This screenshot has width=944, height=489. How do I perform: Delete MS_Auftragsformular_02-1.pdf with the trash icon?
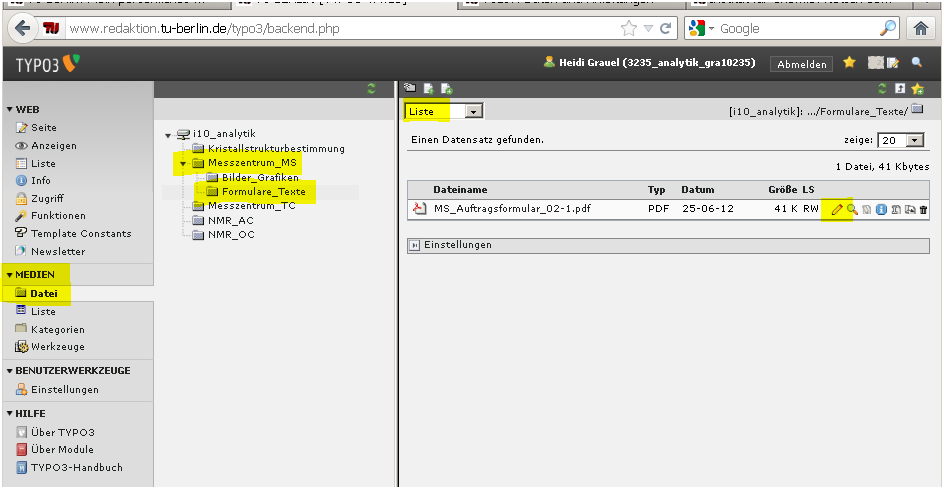point(924,210)
